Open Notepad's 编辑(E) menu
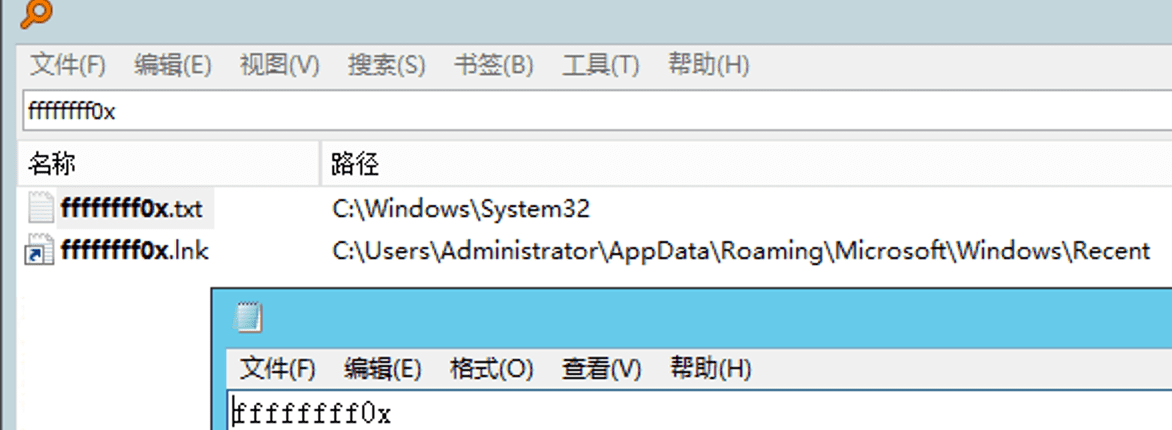 coord(383,368)
